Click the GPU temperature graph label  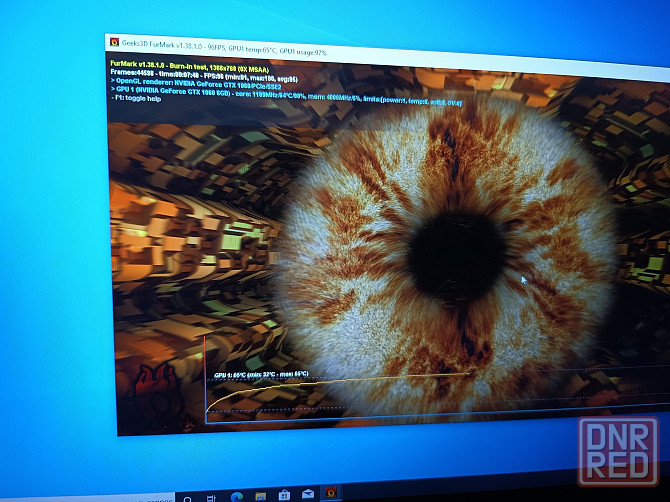[261, 375]
